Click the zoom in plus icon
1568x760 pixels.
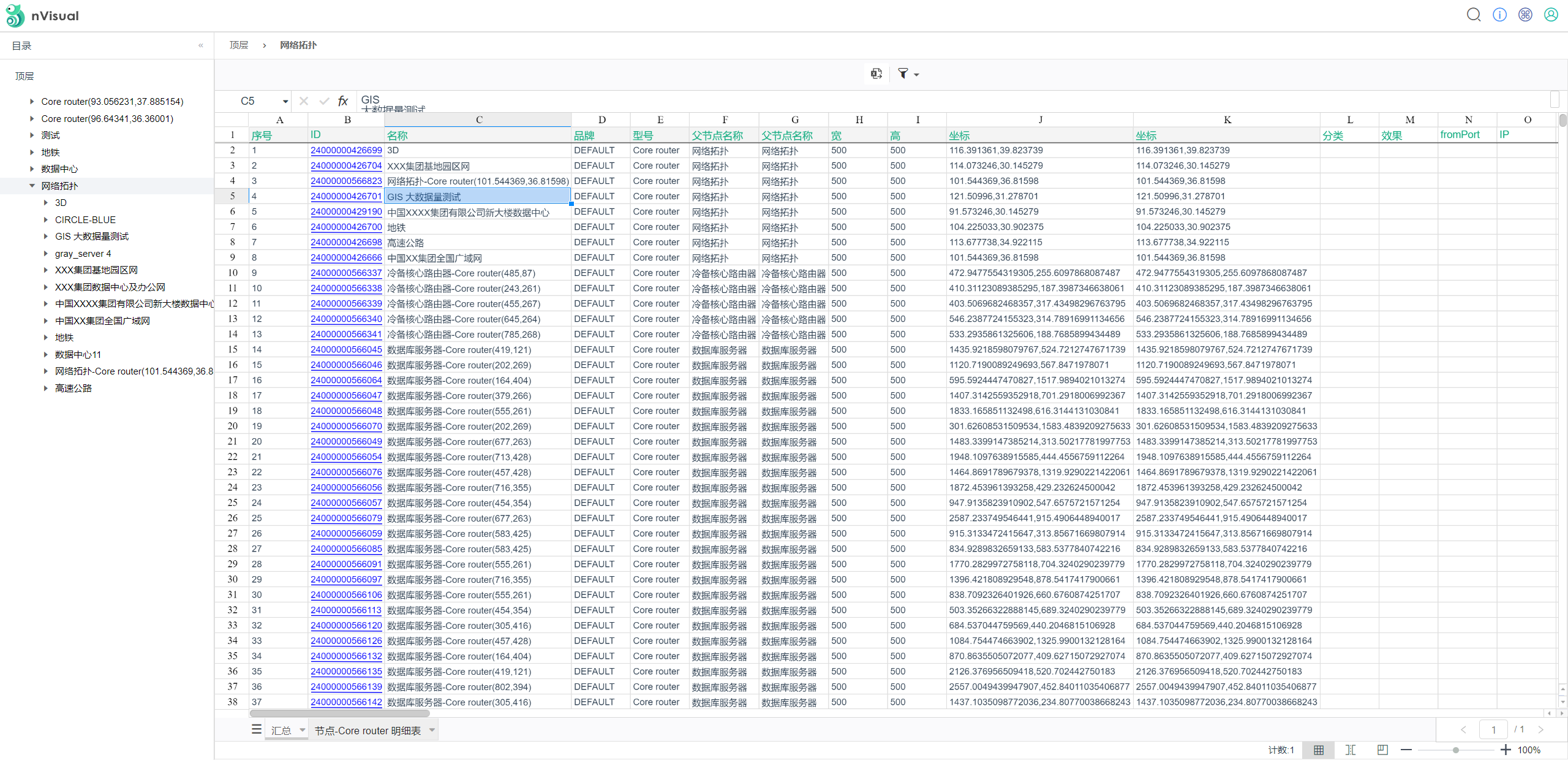1506,750
